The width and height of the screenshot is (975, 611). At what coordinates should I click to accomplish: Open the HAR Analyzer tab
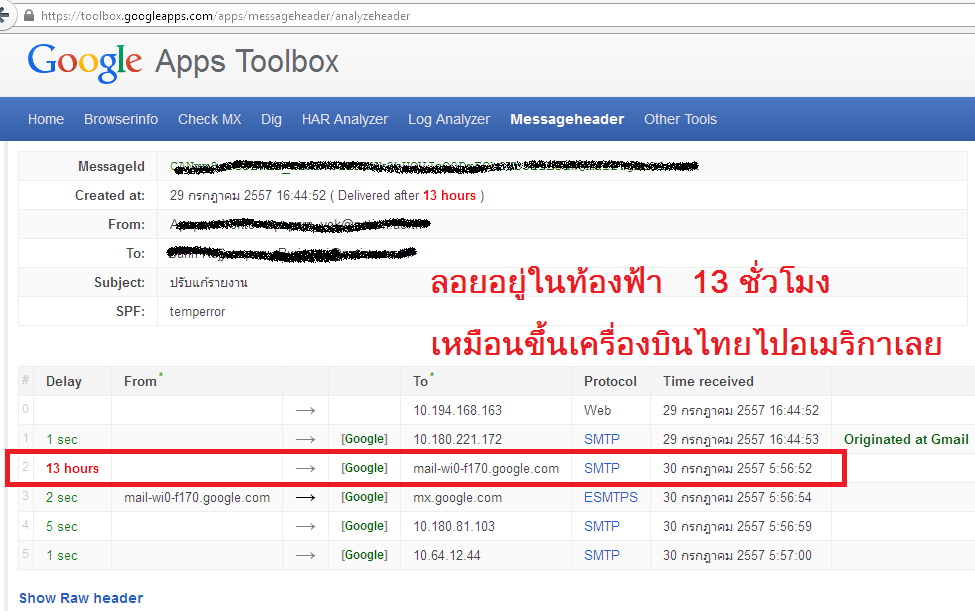[344, 119]
